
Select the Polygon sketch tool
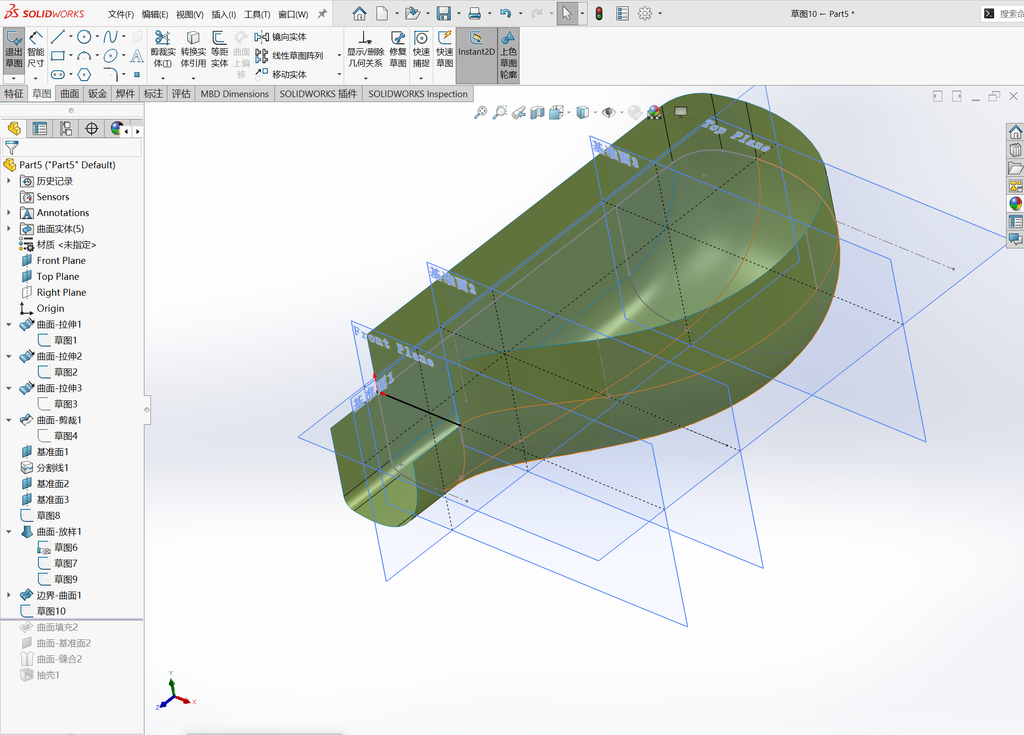click(84, 74)
